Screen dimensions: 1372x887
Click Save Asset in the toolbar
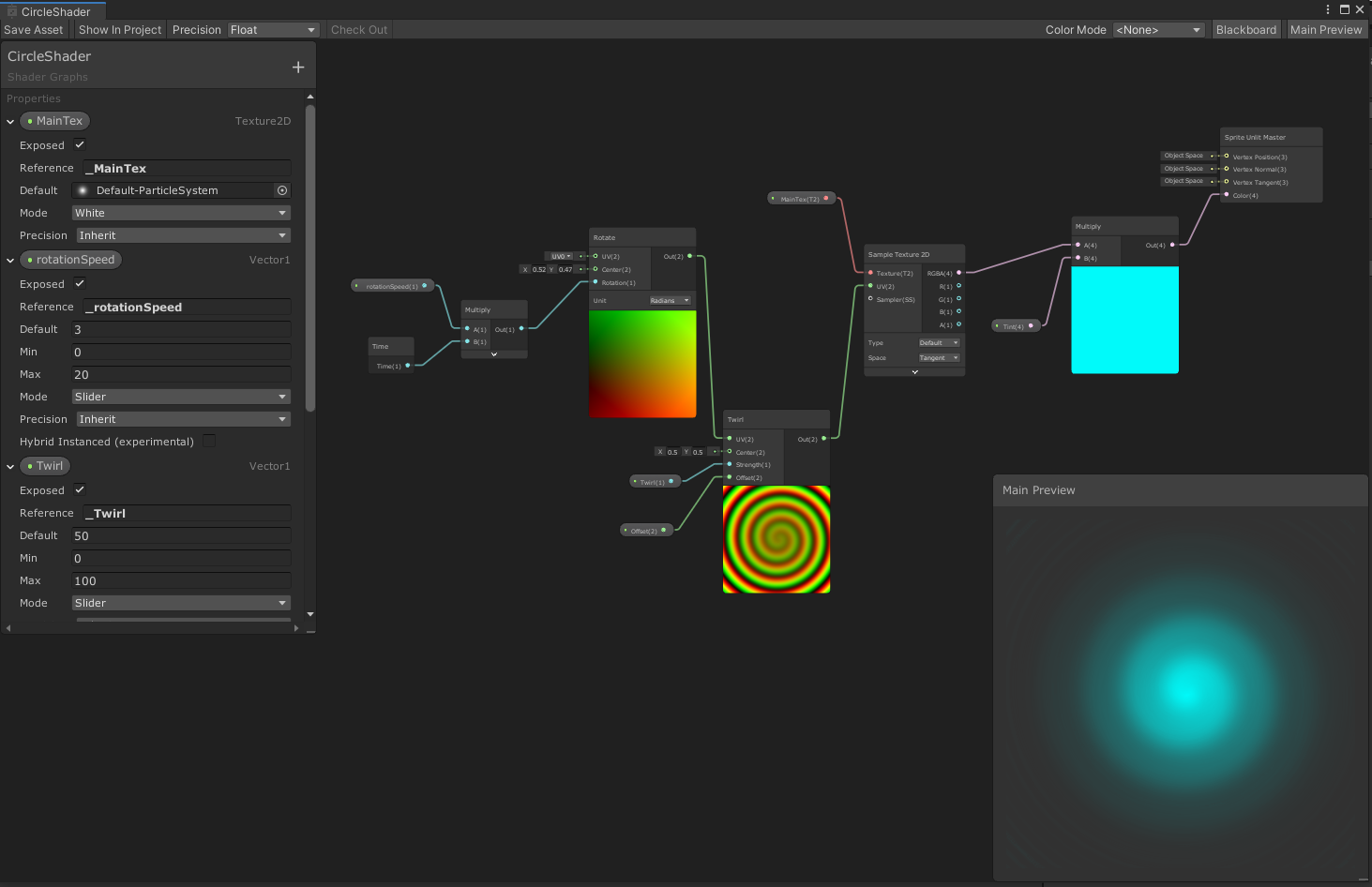click(x=34, y=30)
